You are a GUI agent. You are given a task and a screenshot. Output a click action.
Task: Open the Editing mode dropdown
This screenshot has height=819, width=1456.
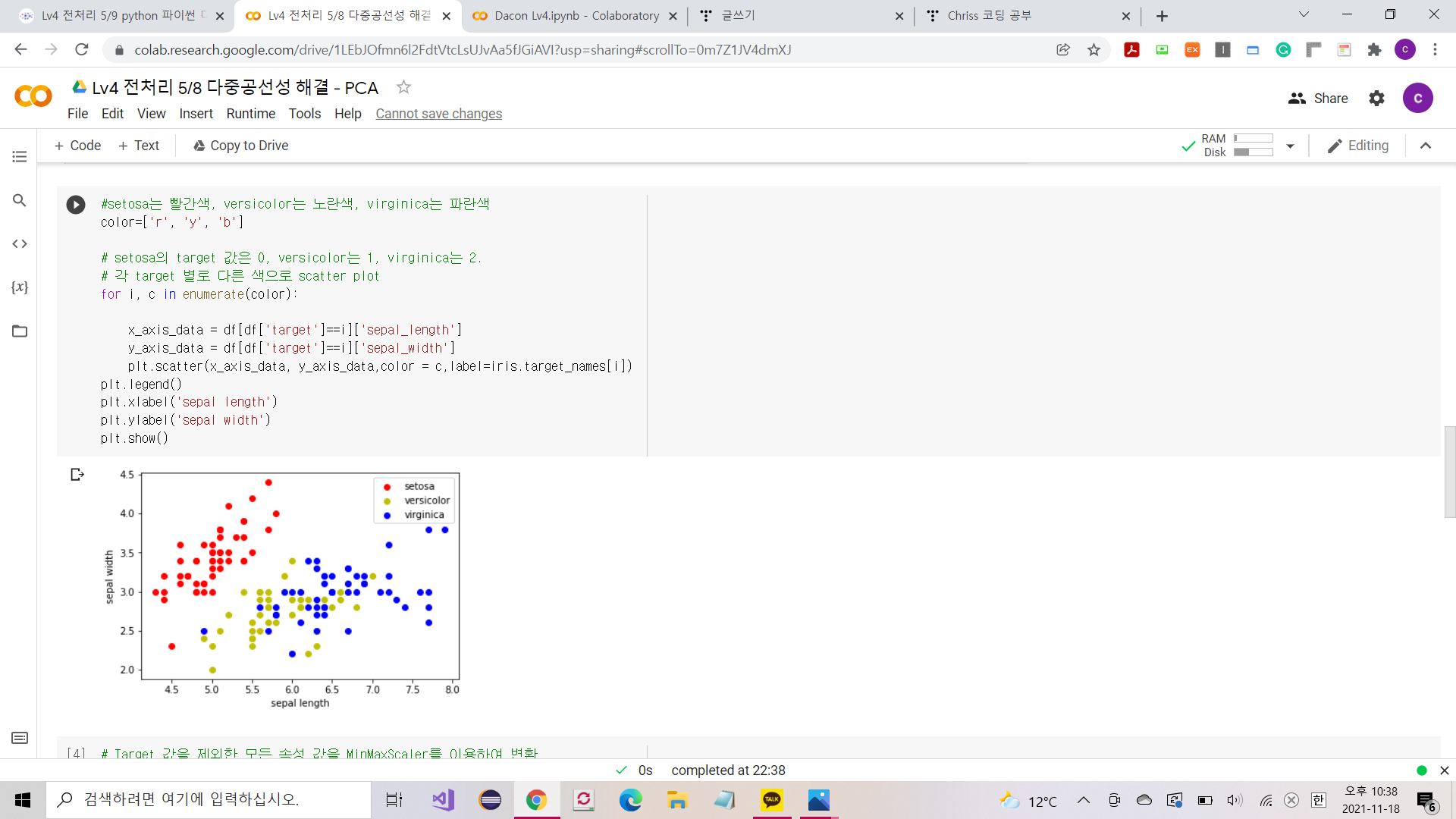click(x=1358, y=146)
